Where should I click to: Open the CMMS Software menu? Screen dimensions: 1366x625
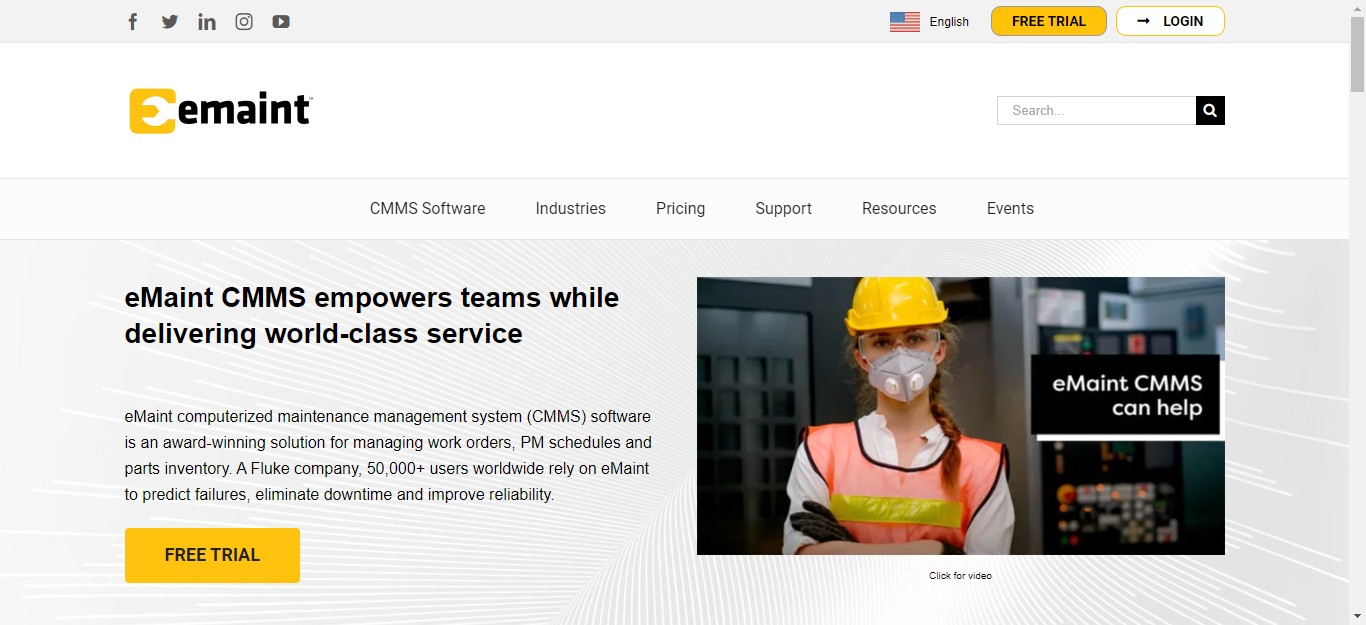(428, 208)
